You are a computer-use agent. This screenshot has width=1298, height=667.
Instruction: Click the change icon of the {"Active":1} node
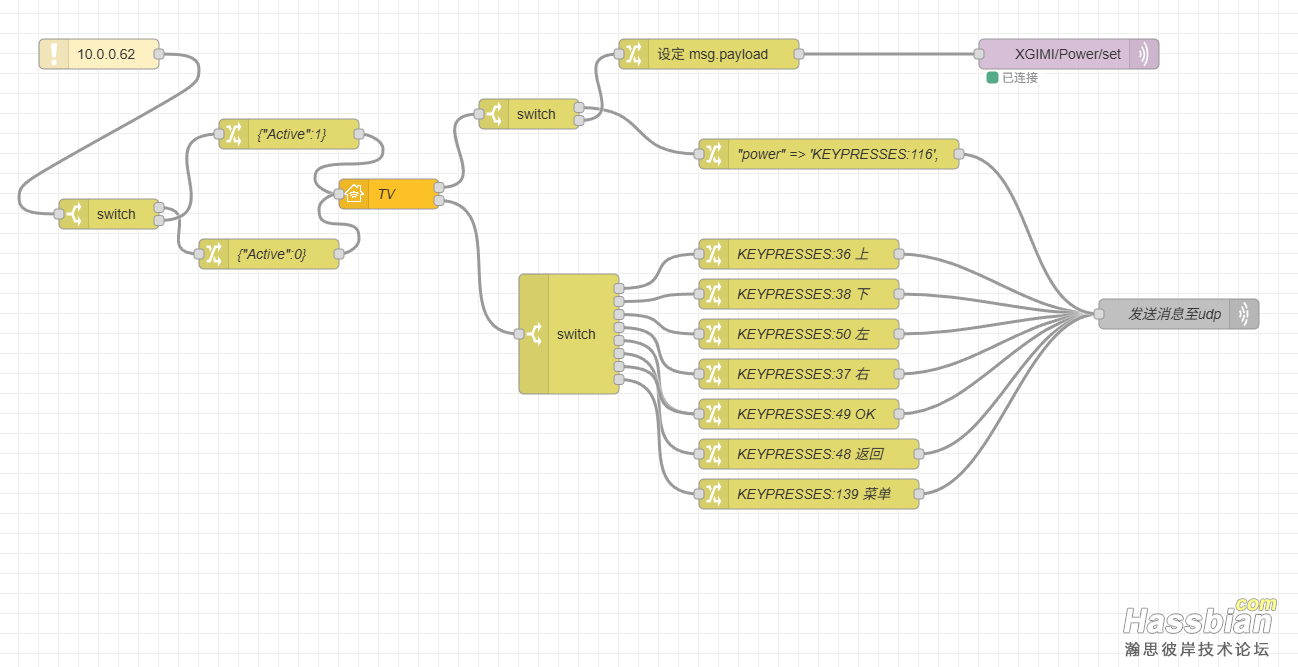pos(234,134)
